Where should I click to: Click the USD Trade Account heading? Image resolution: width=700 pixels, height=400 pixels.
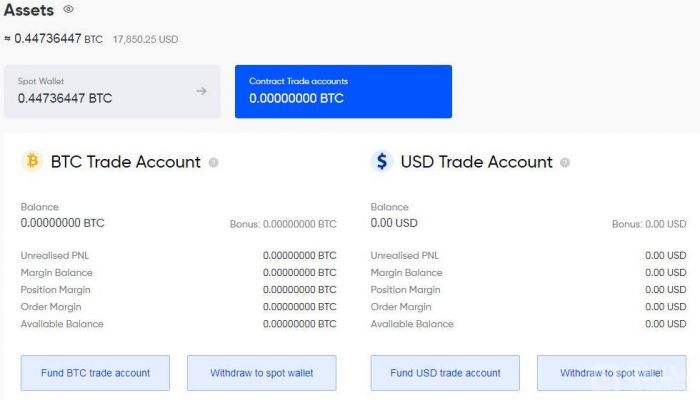click(x=476, y=162)
